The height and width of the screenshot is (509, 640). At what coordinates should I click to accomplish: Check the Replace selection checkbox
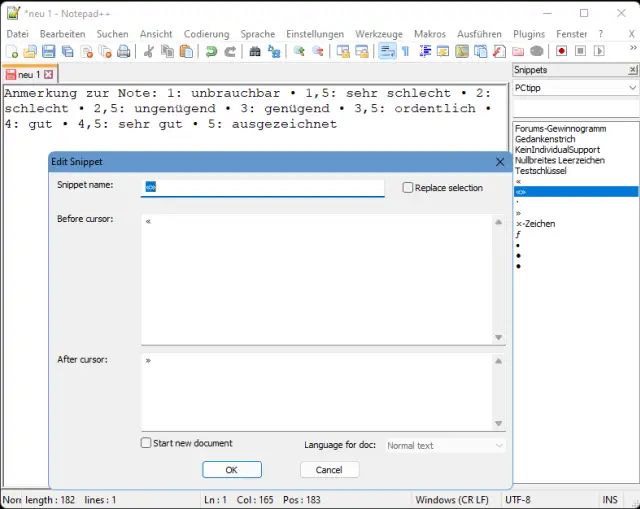point(407,187)
